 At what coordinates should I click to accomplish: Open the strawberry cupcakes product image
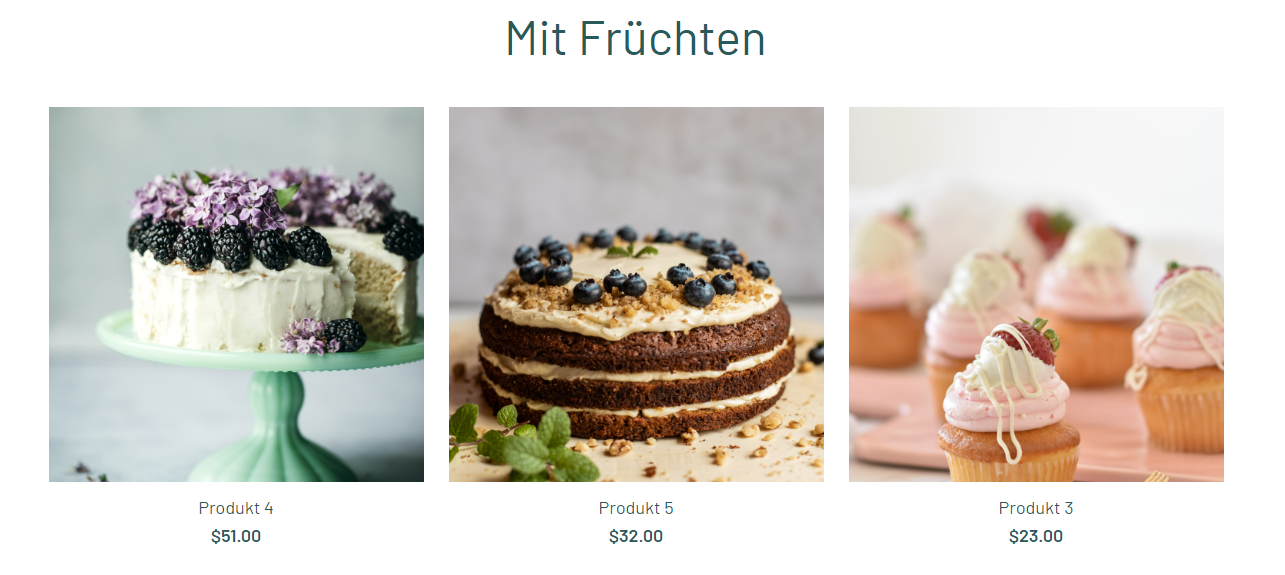coord(1036,294)
